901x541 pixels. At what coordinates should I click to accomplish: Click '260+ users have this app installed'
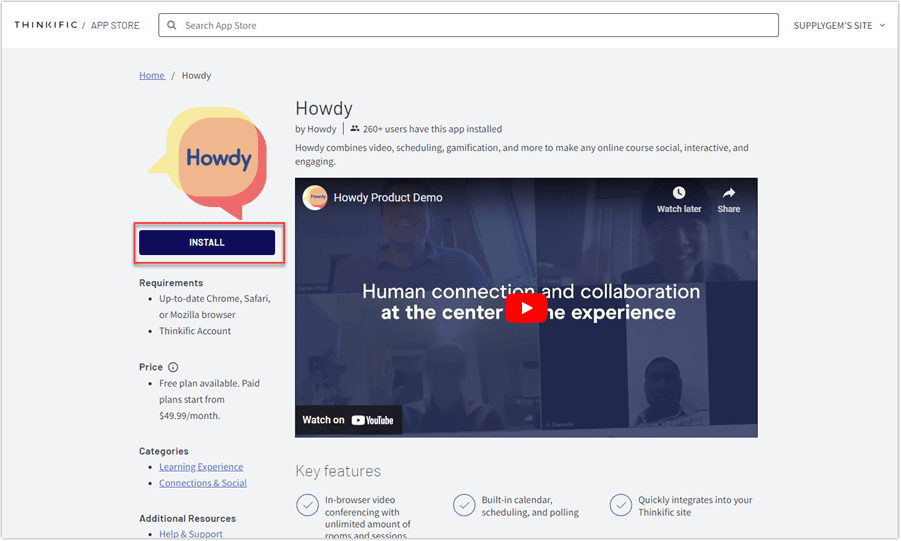pos(432,129)
